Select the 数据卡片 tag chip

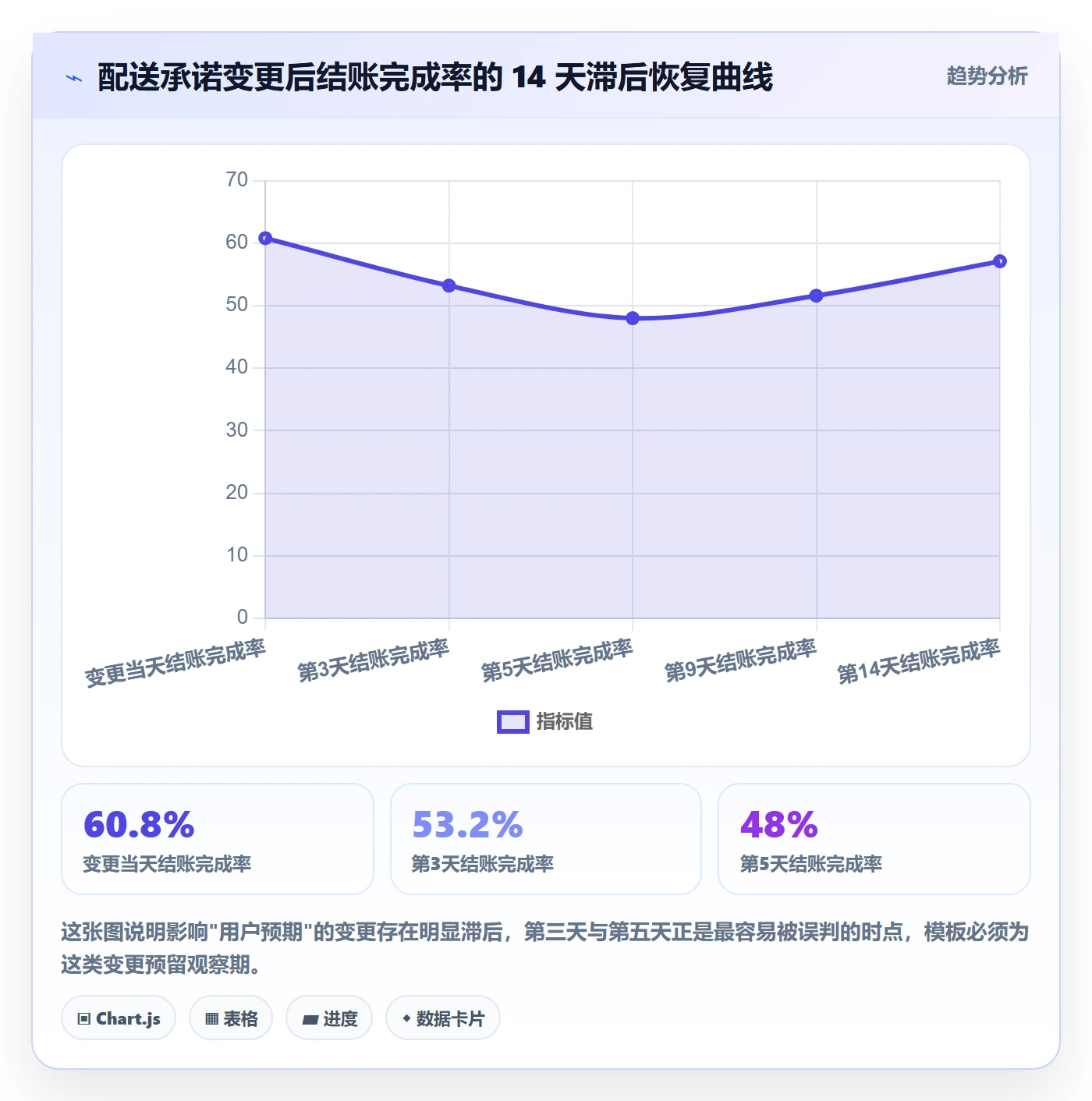pyautogui.click(x=443, y=1018)
